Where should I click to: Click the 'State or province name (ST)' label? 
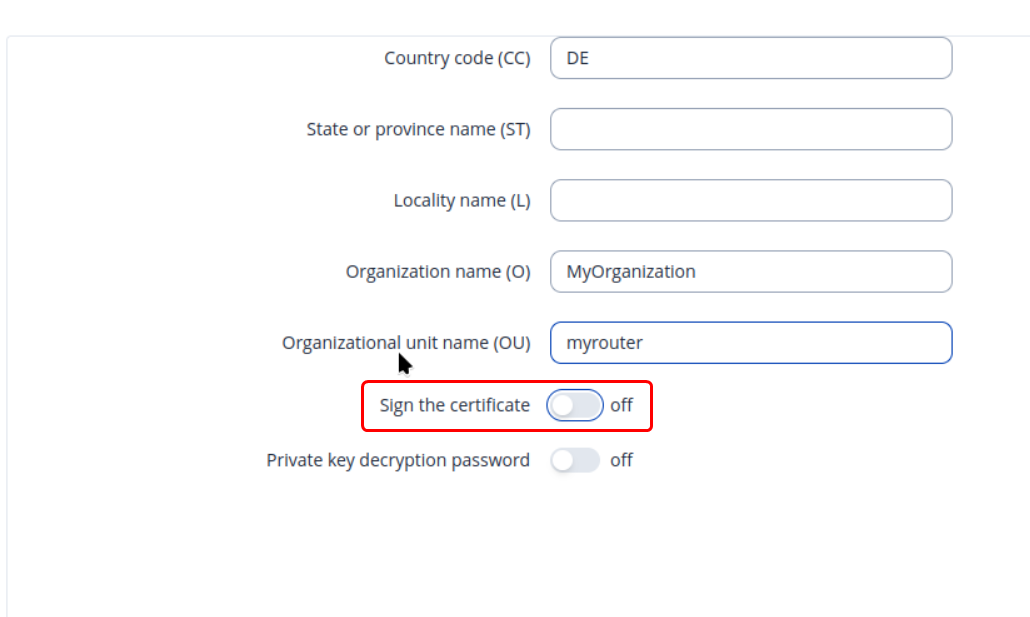(418, 129)
